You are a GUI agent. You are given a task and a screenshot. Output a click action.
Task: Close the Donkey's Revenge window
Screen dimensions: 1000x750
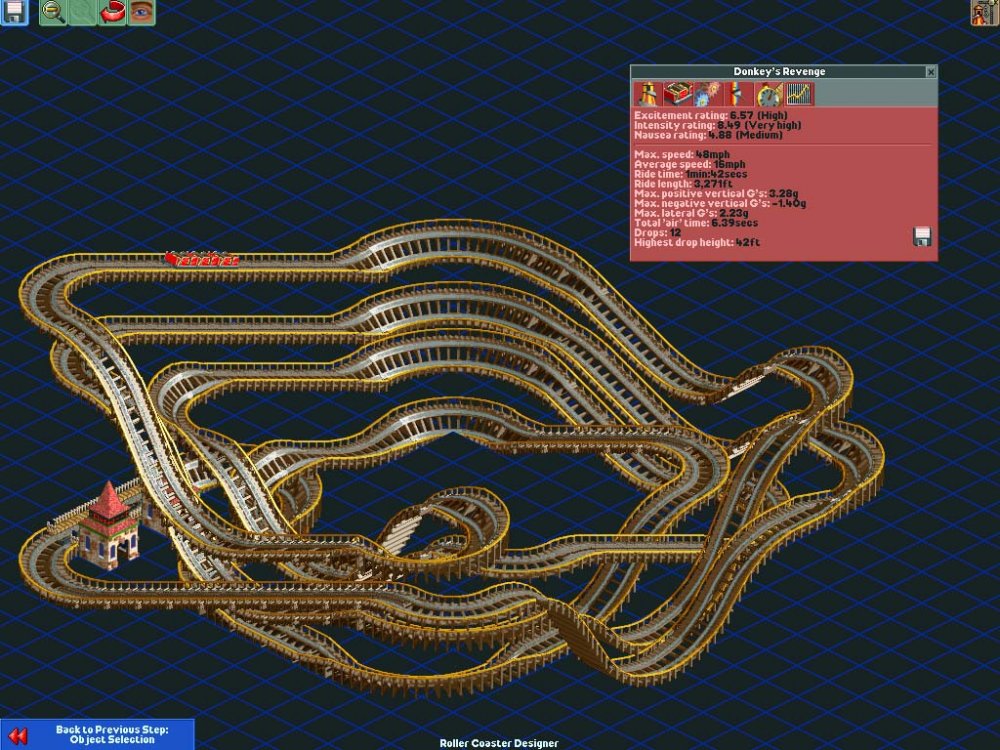(931, 72)
